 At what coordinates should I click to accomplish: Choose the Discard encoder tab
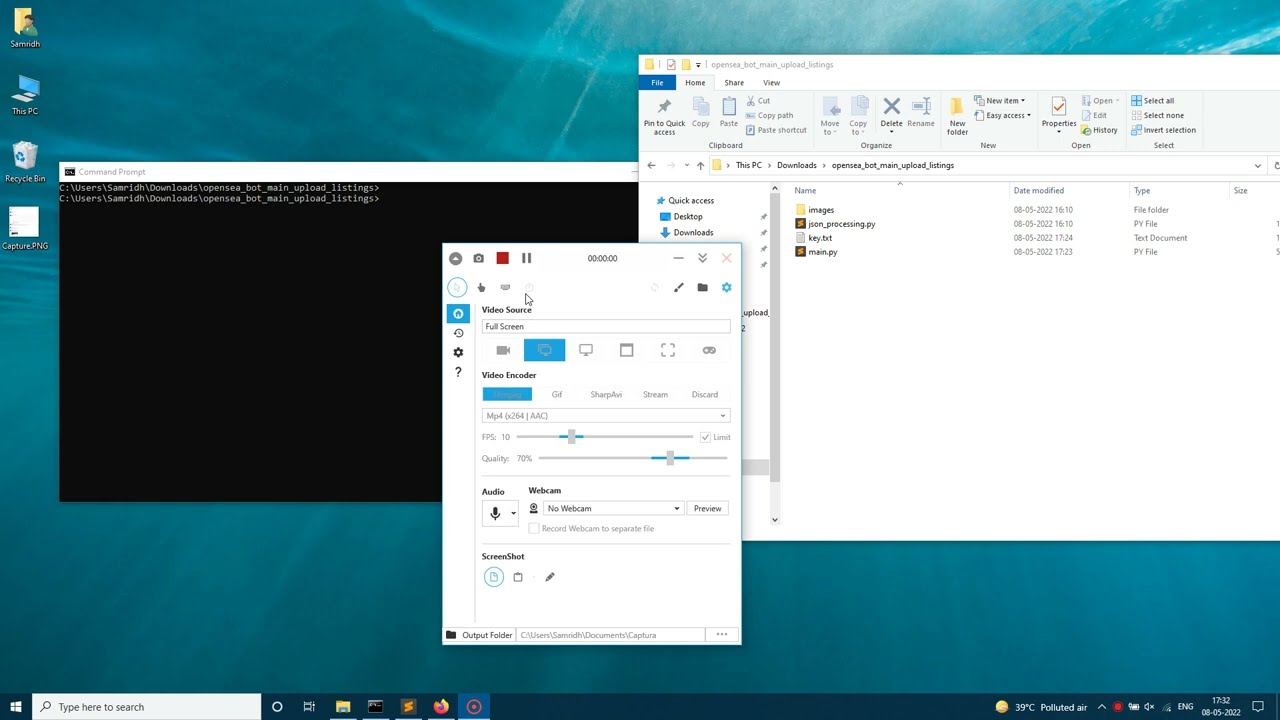705,394
